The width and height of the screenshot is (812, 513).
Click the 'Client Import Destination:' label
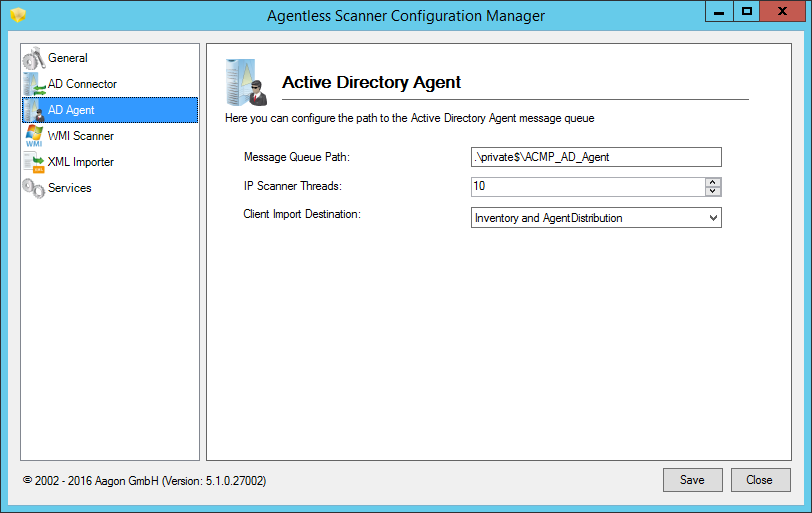(x=302, y=214)
